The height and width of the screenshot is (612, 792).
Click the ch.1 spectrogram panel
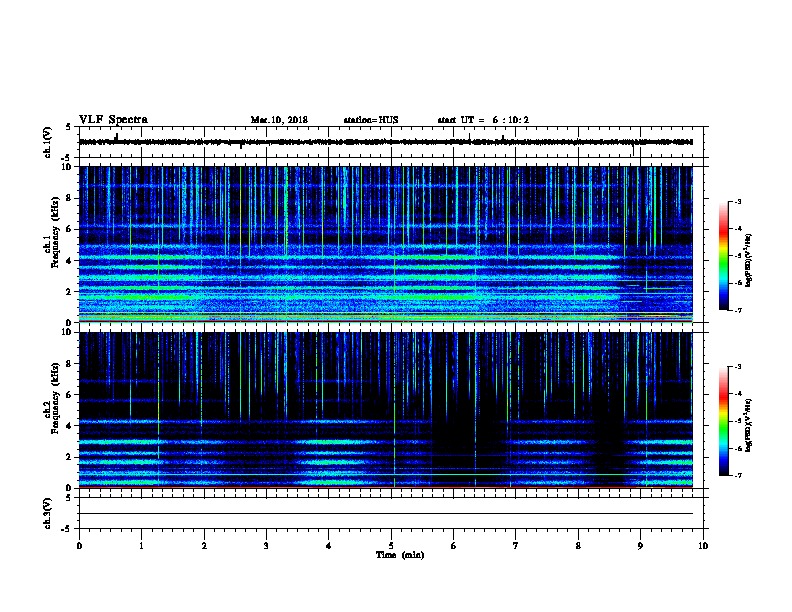386,244
